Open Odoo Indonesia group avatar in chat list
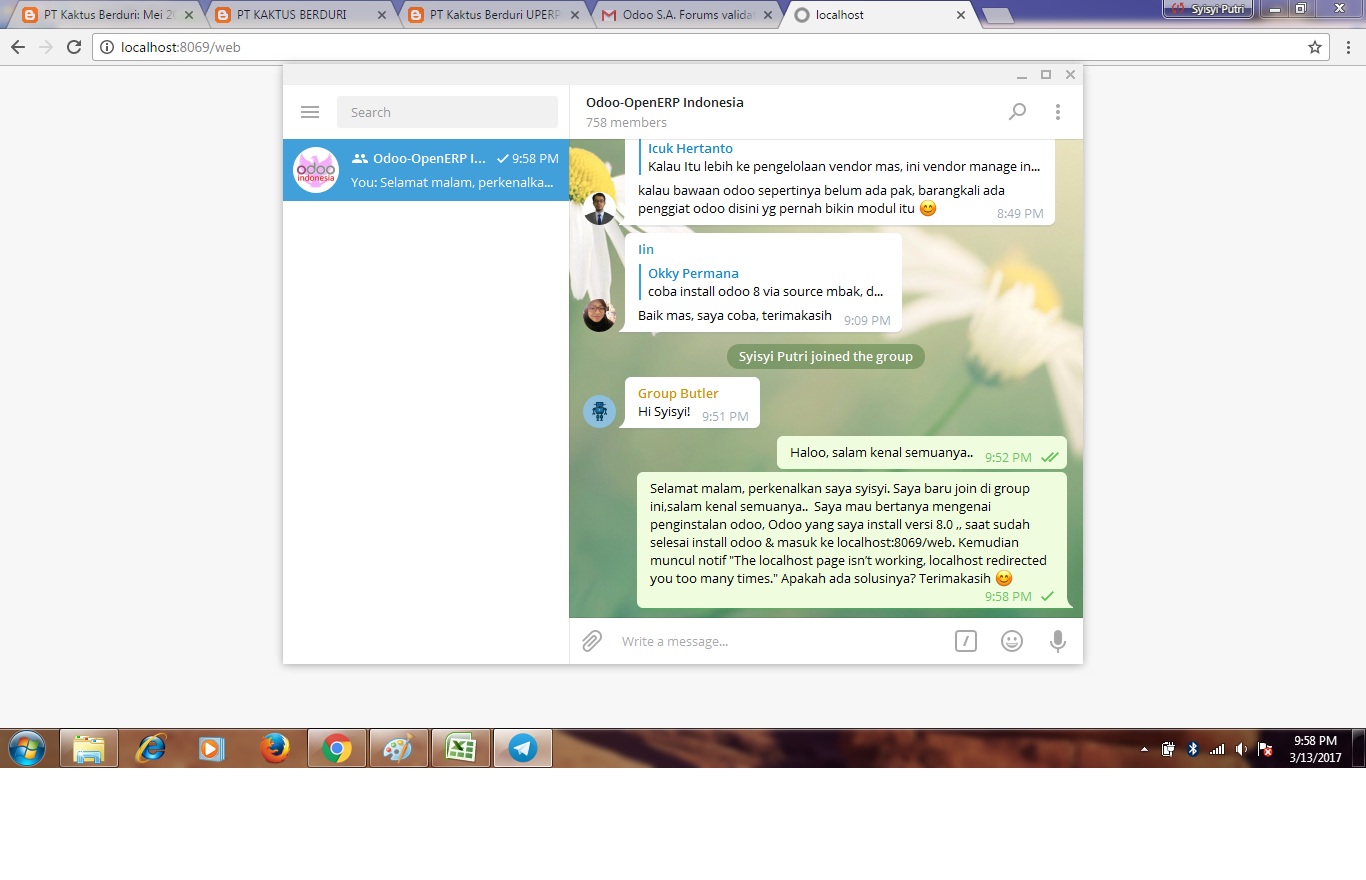 pyautogui.click(x=316, y=170)
